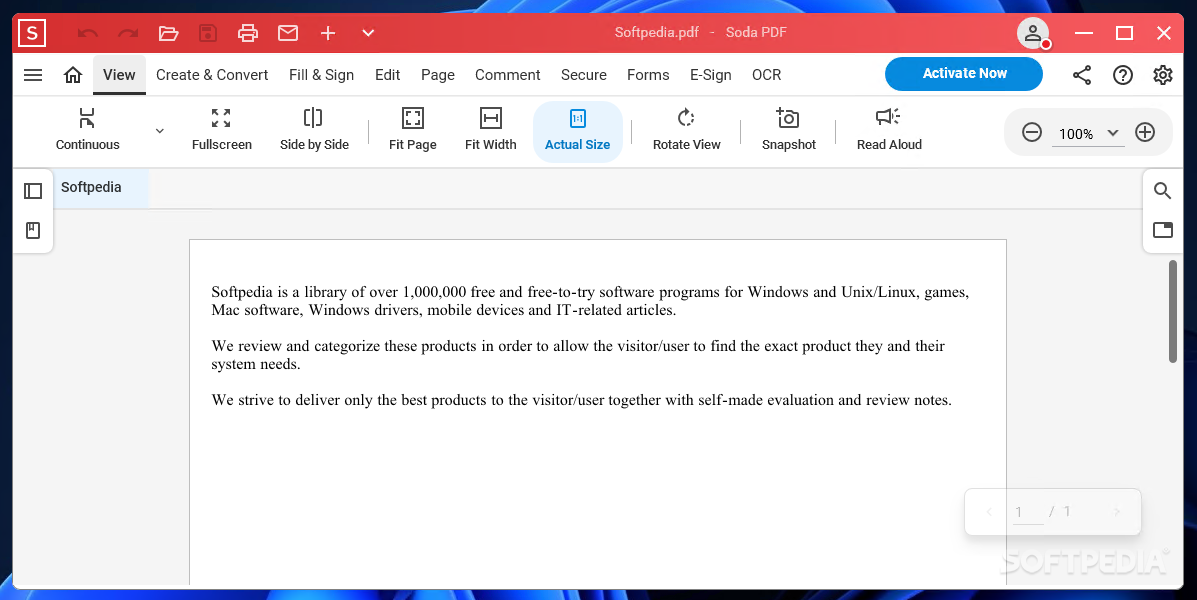The width and height of the screenshot is (1197, 600).
Task: Click the Soda PDF logo icon
Action: [33, 33]
